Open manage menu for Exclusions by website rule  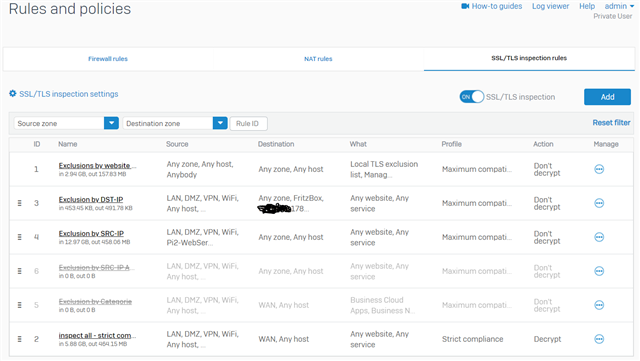[599, 169]
